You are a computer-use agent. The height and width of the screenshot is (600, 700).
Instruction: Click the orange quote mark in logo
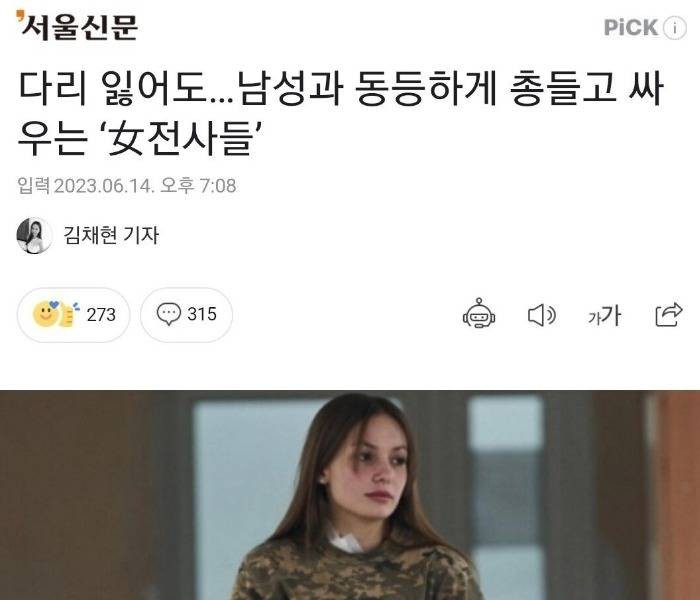[x=20, y=17]
